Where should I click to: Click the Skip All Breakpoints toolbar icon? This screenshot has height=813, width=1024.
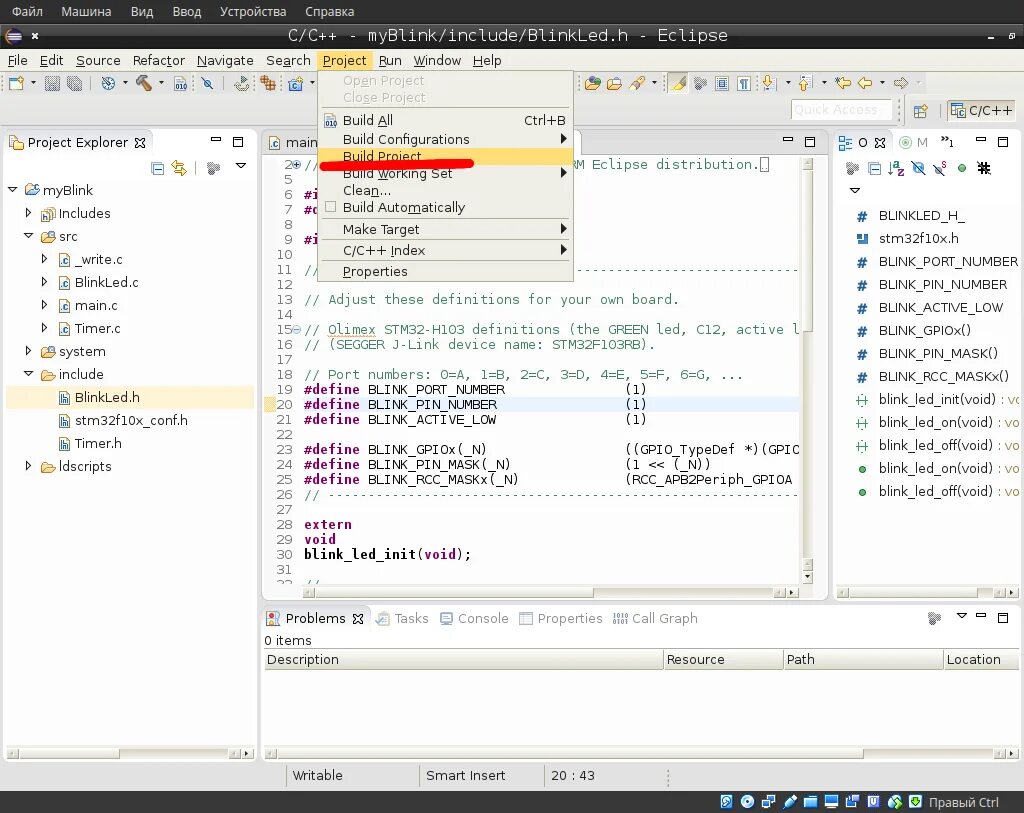tap(207, 83)
